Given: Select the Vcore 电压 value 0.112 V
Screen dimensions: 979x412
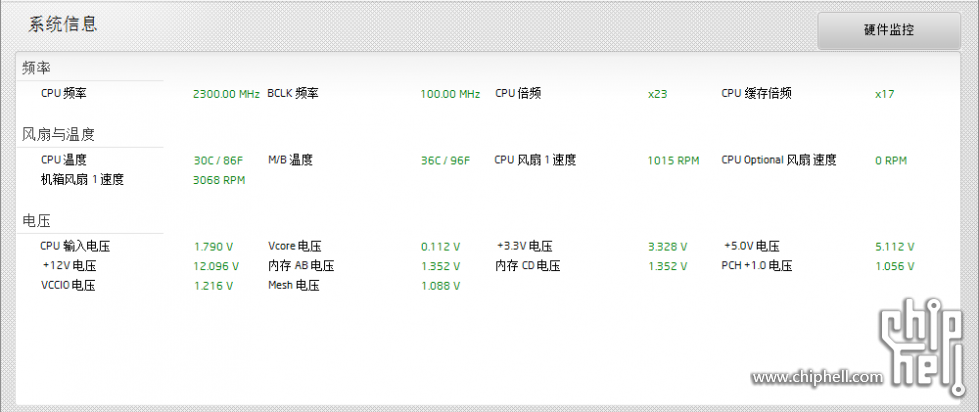Looking at the screenshot, I should tap(441, 247).
